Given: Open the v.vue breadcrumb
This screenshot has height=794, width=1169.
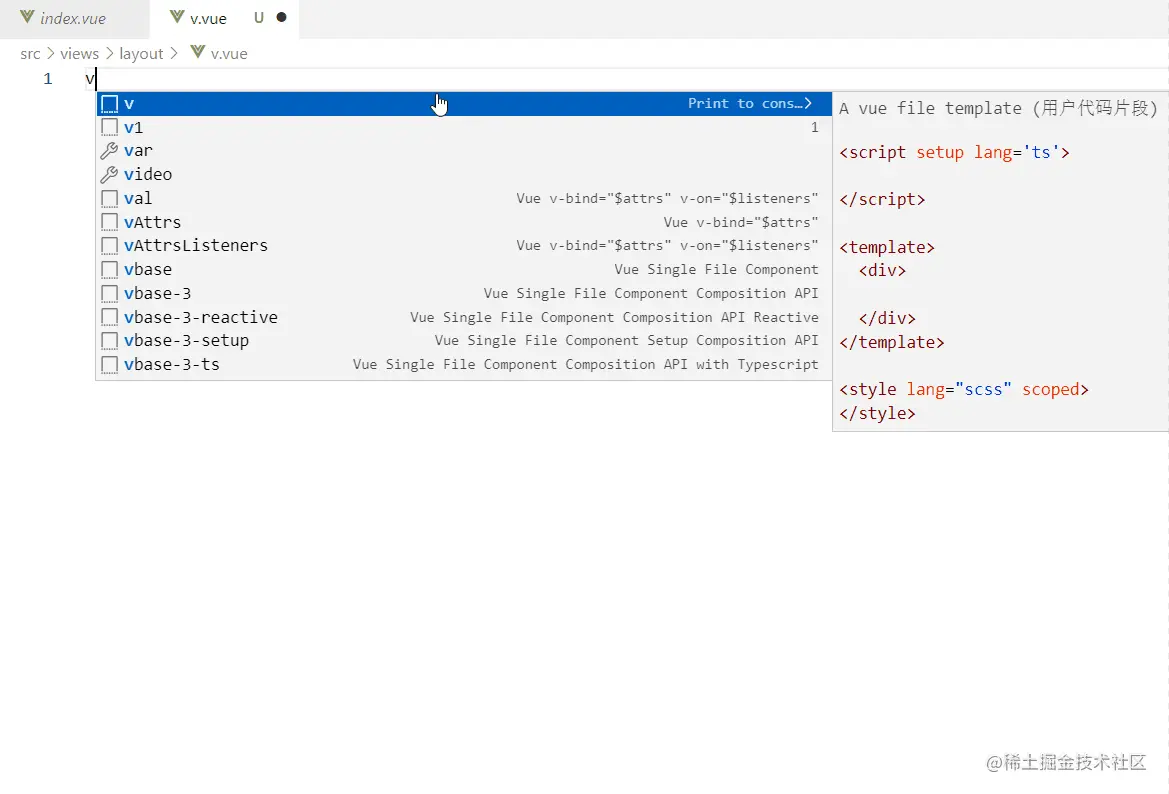Looking at the screenshot, I should (x=228, y=54).
